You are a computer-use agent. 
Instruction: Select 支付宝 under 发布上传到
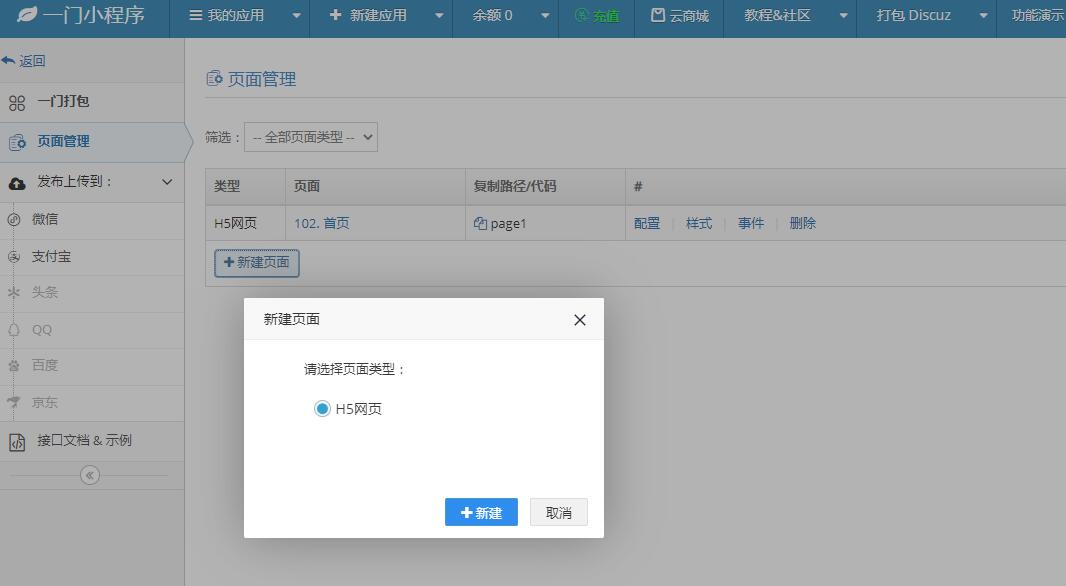(x=92, y=257)
